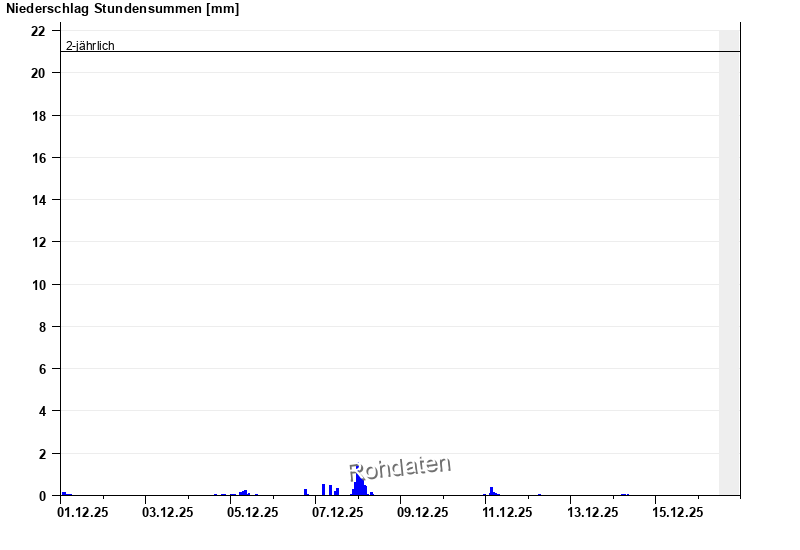Click the 05.12.25 x-axis date
The image size is (800, 550).
253,513
